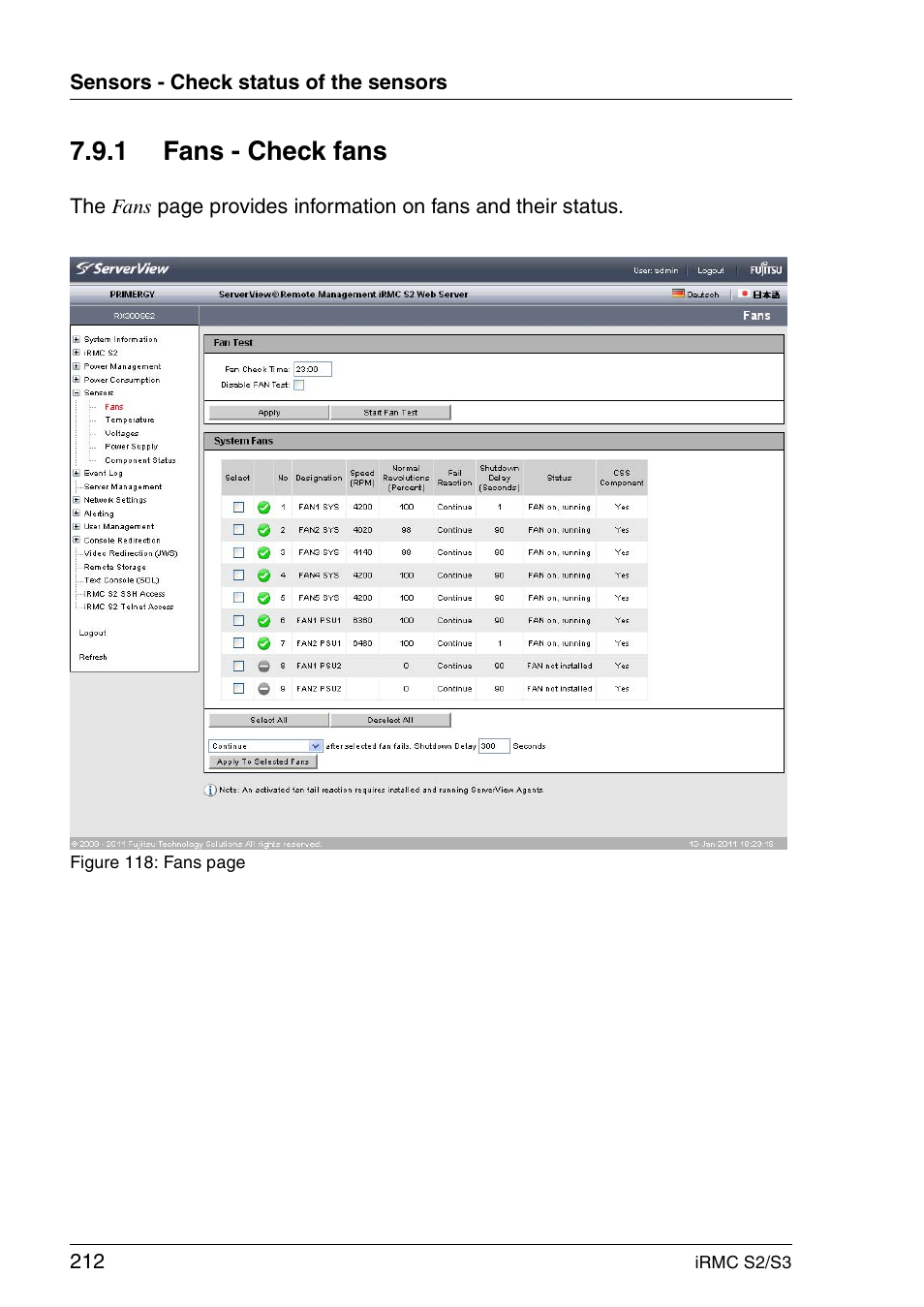Click the green status icon for FAN4 SYS
The height and width of the screenshot is (1307, 924).
click(x=263, y=576)
